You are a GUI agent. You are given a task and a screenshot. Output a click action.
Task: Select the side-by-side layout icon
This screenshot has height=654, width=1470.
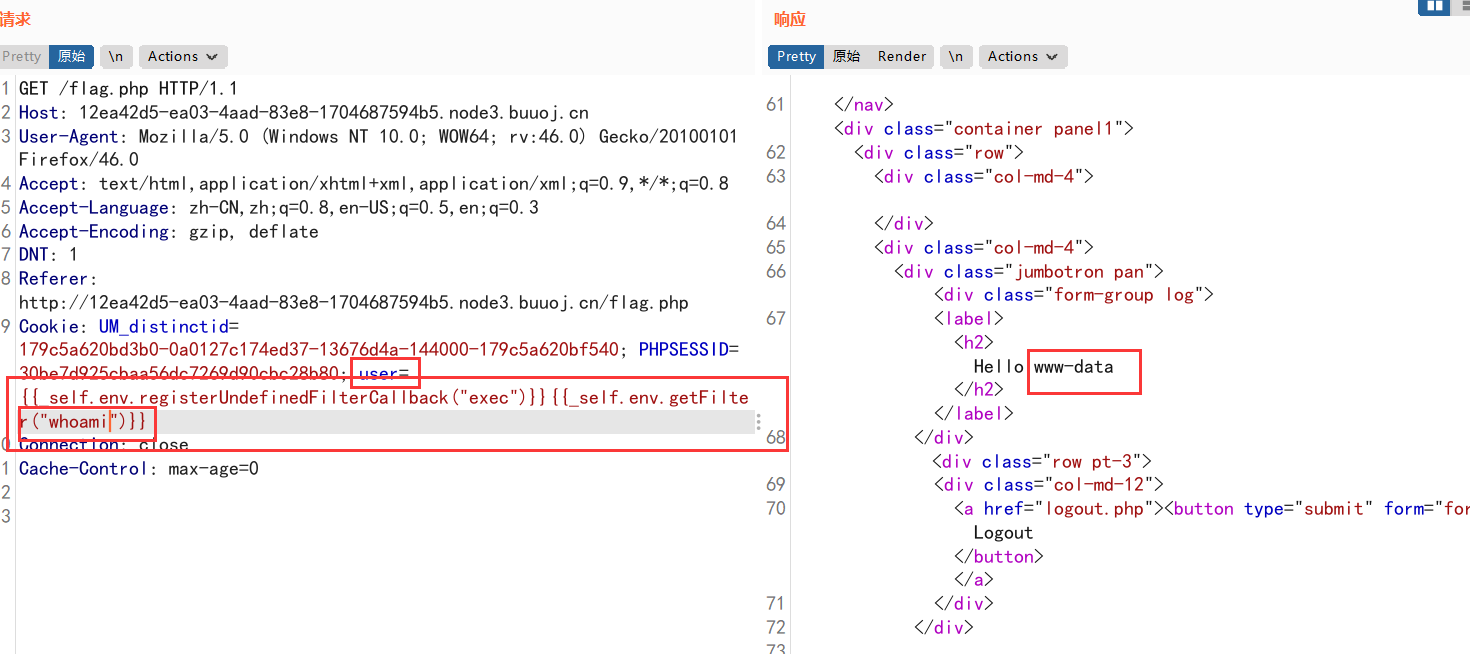[1435, 6]
